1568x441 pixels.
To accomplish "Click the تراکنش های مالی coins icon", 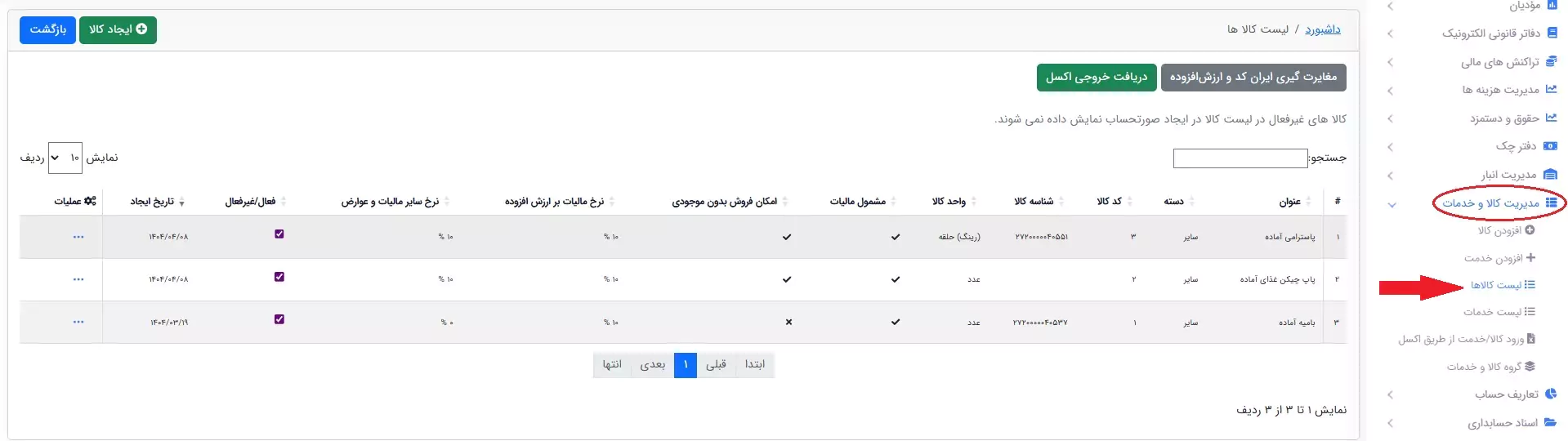I will (x=1551, y=62).
